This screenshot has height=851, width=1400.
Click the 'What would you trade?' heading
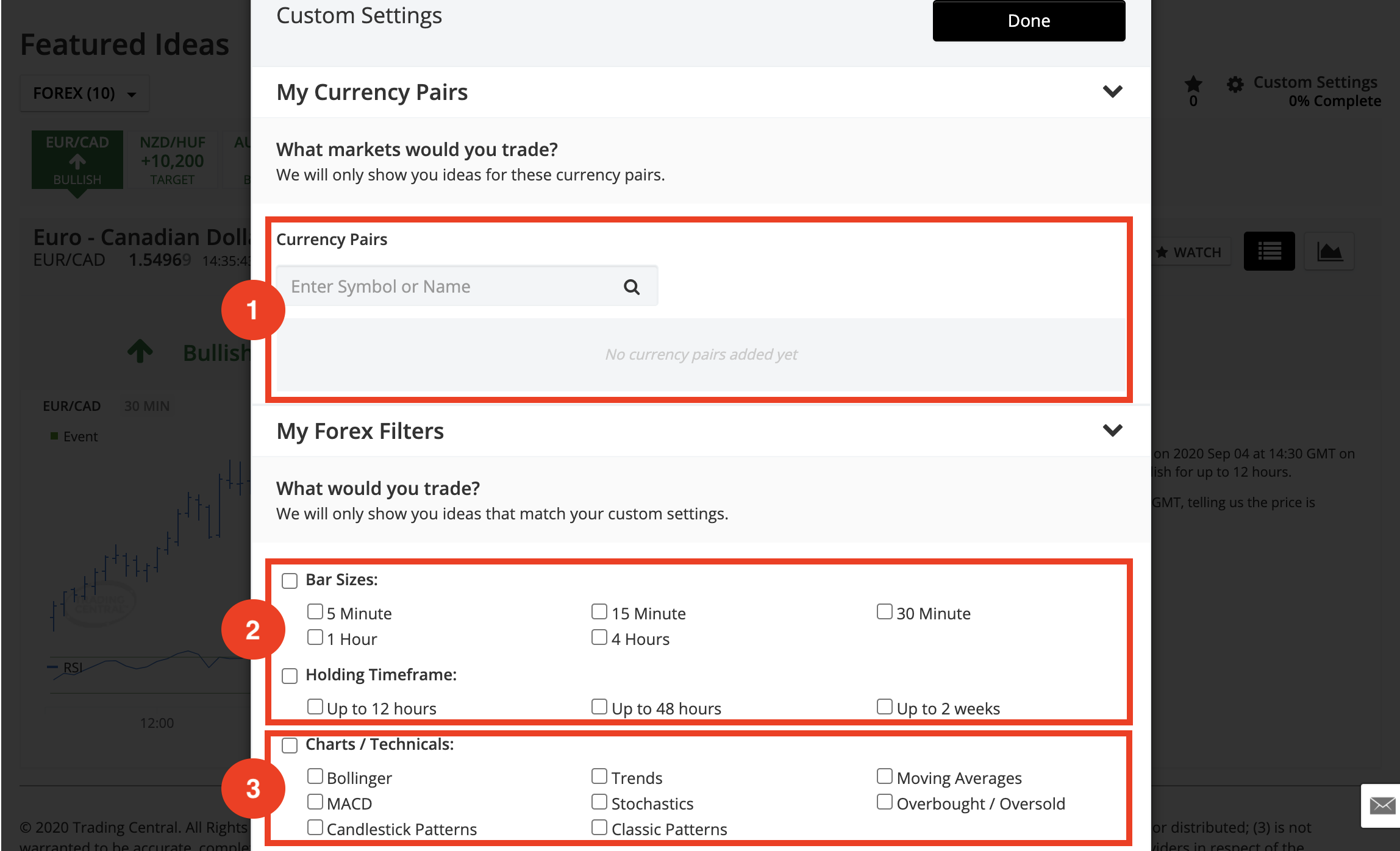pyautogui.click(x=378, y=488)
